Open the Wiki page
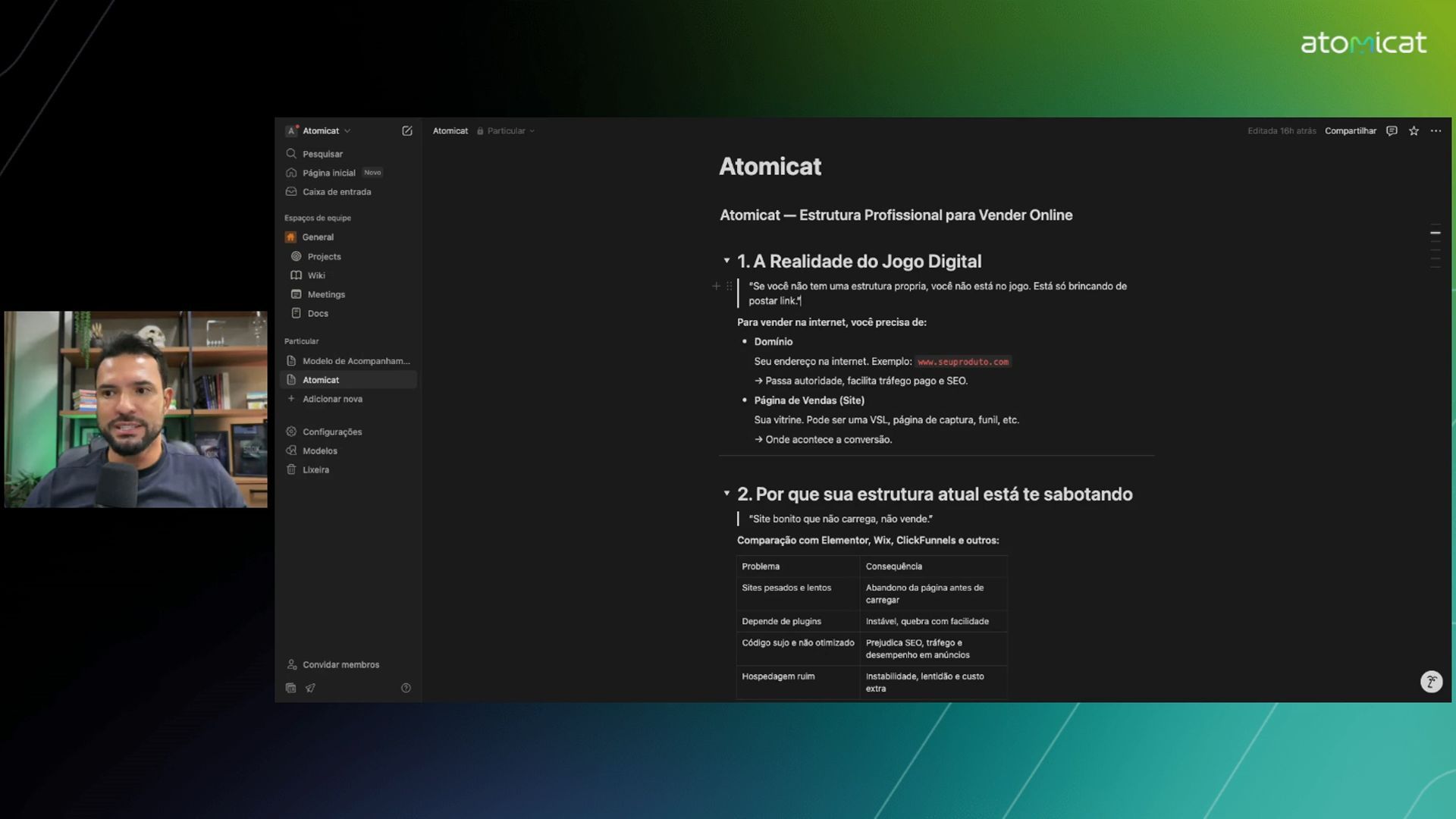This screenshot has height=819, width=1456. (349, 275)
